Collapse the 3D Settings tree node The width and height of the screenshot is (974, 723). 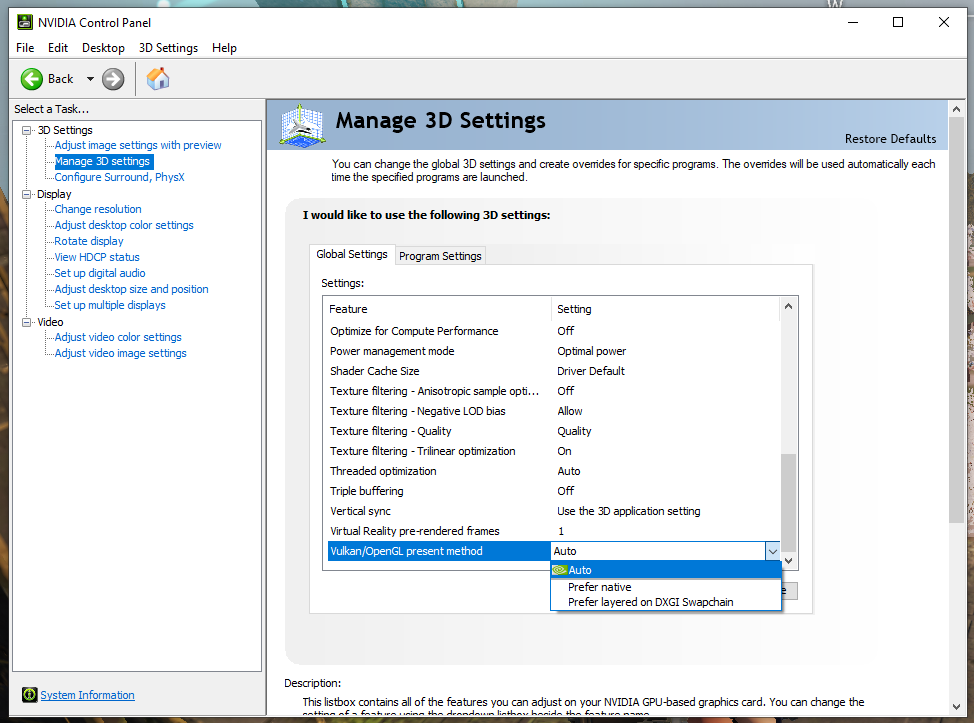[26, 130]
